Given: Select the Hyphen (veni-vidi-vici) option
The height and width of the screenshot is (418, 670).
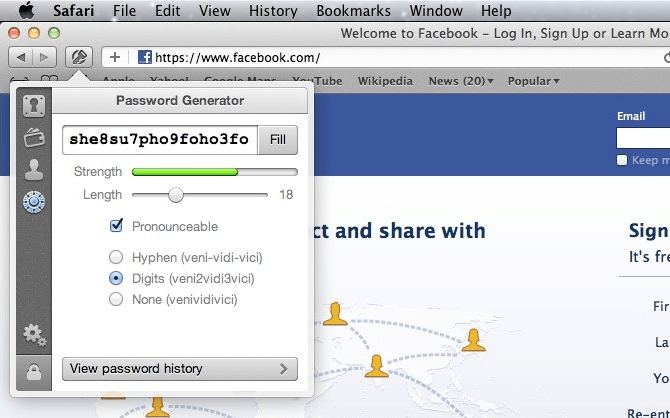Looking at the screenshot, I should (116, 257).
